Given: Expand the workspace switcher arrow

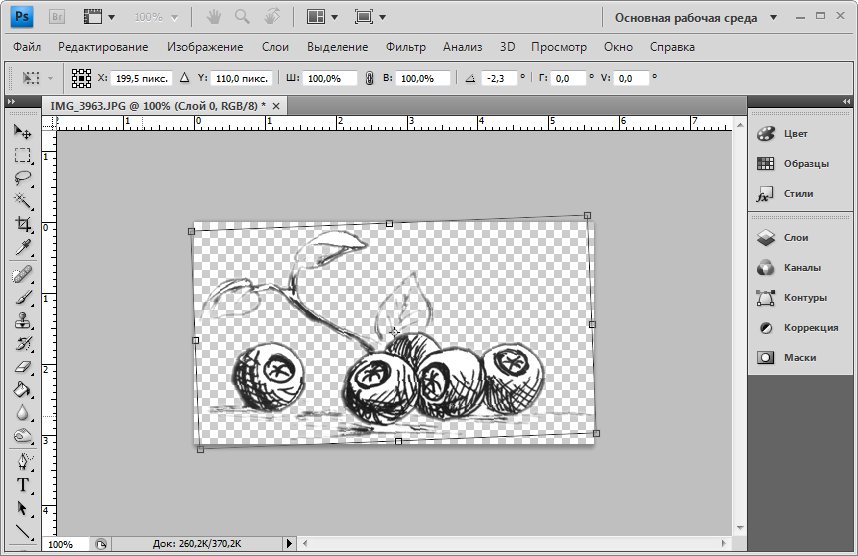Looking at the screenshot, I should point(773,18).
